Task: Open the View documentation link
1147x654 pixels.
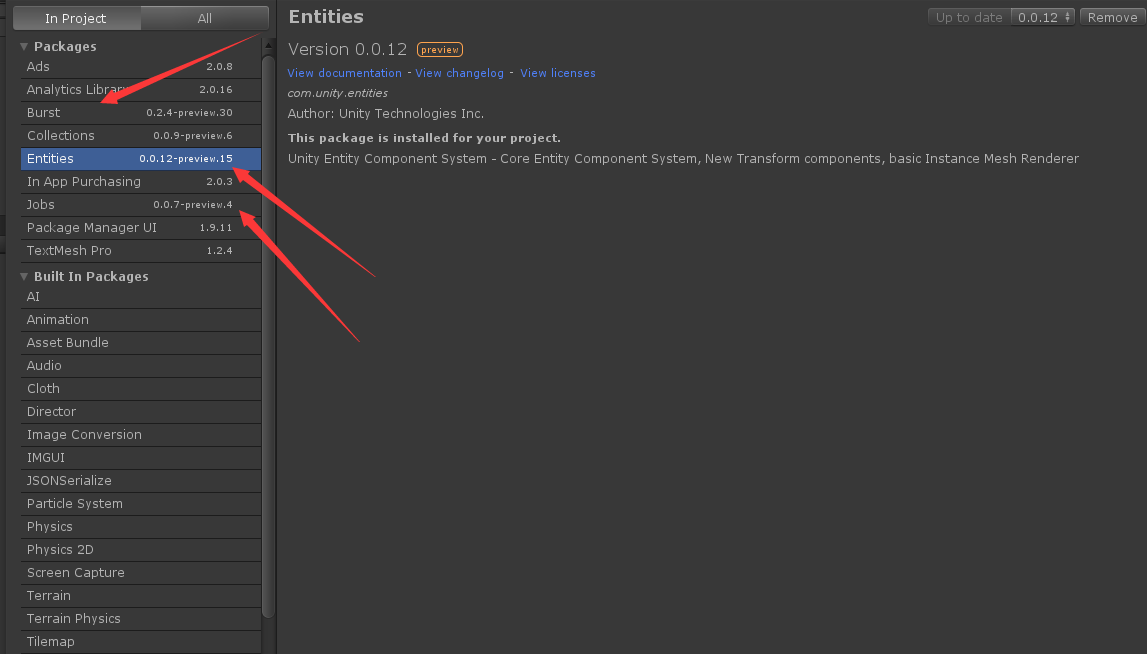Action: coord(345,73)
